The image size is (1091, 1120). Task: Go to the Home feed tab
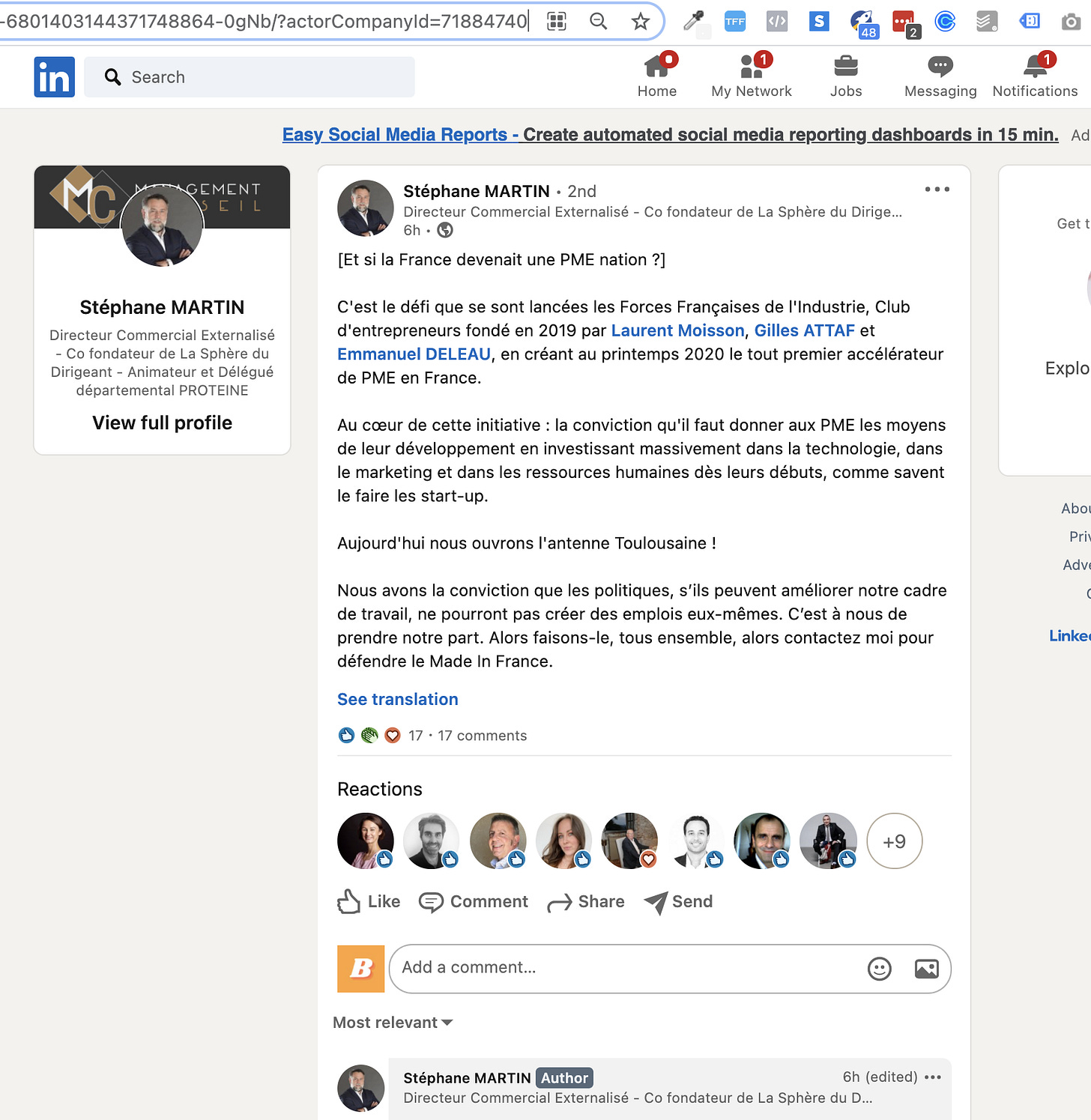click(657, 76)
